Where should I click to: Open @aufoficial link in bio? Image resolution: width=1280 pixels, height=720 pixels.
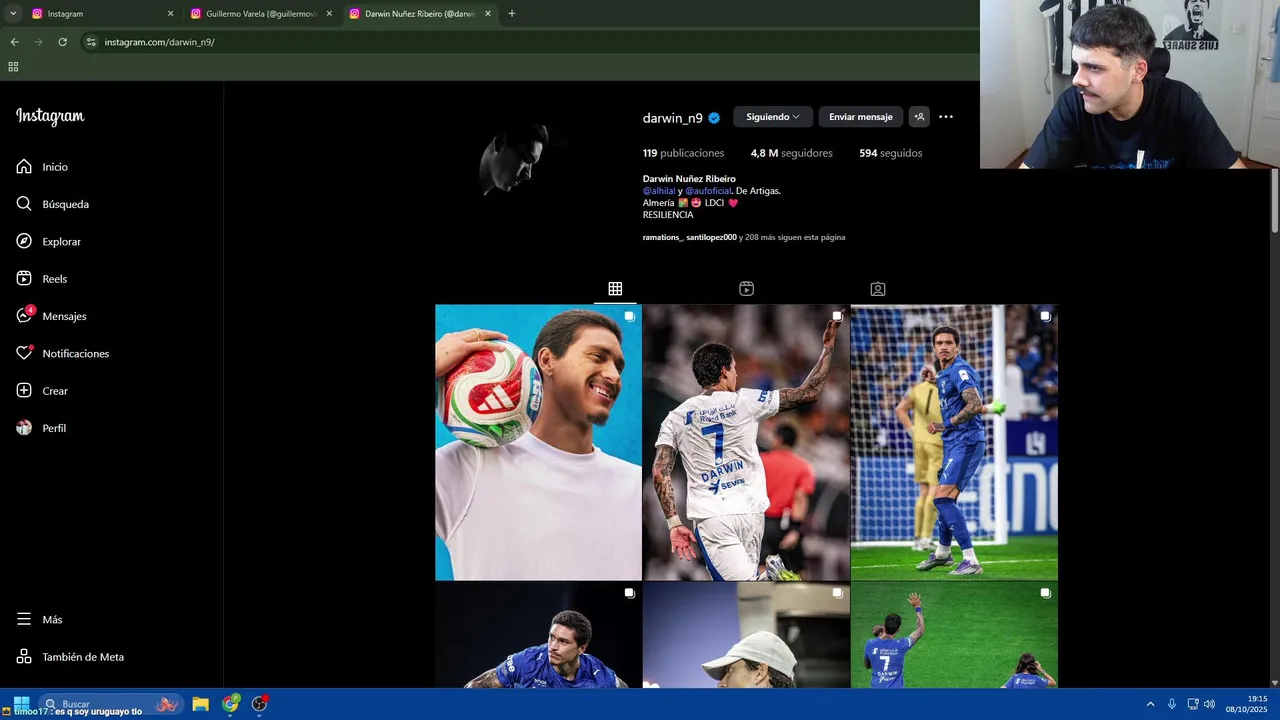click(x=708, y=191)
